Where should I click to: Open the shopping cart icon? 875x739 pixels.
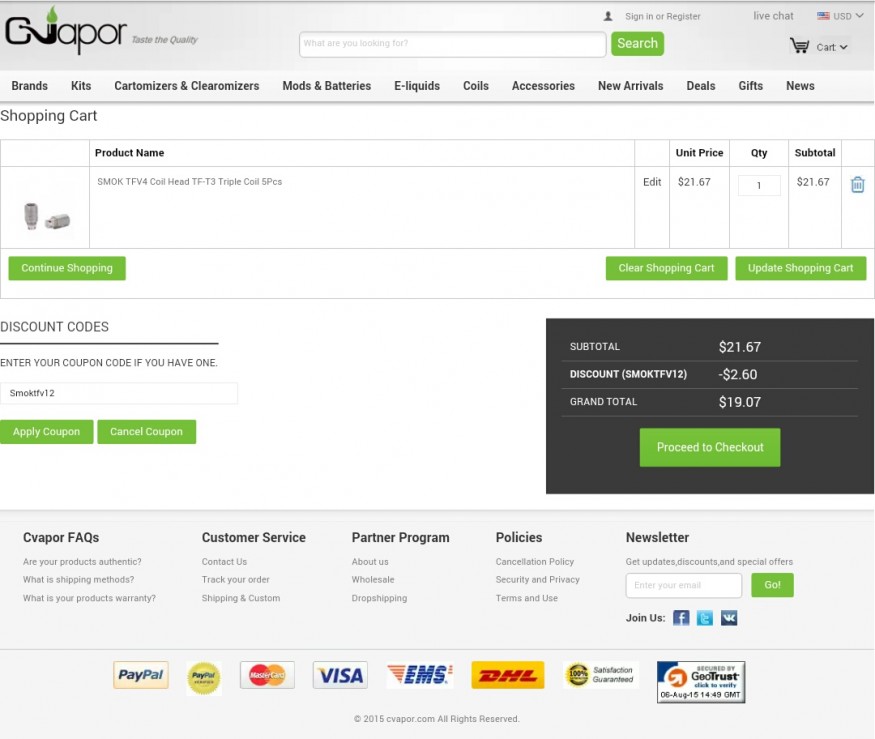pos(799,46)
